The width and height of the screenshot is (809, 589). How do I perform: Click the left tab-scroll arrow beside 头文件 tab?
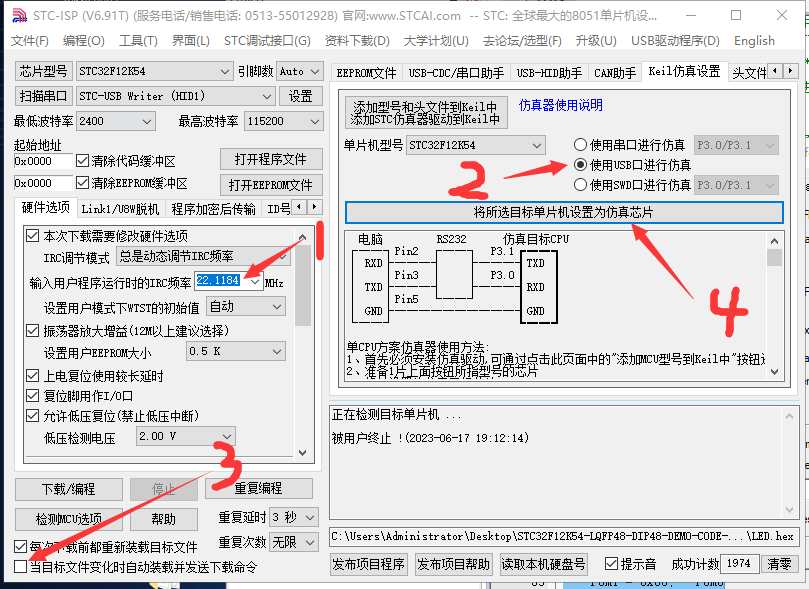pyautogui.click(x=775, y=71)
